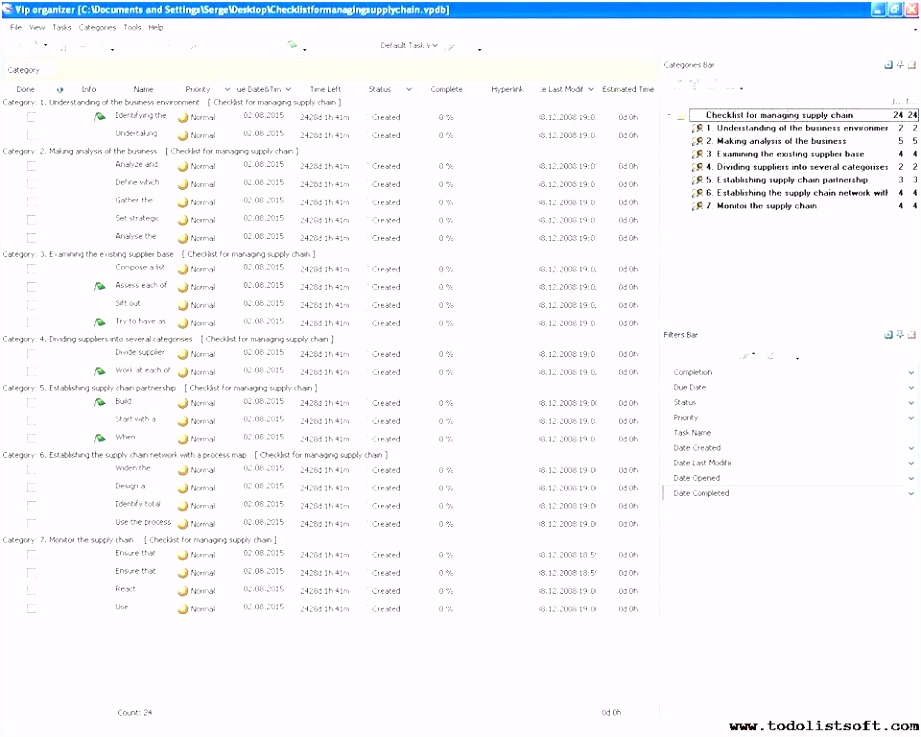Click the green flag toolbar icon
The height and width of the screenshot is (737, 921).
click(x=292, y=45)
